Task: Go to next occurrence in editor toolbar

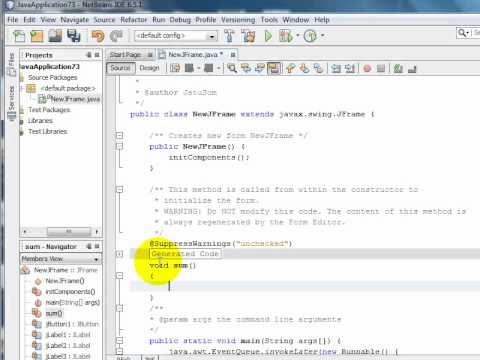Action: pos(260,68)
